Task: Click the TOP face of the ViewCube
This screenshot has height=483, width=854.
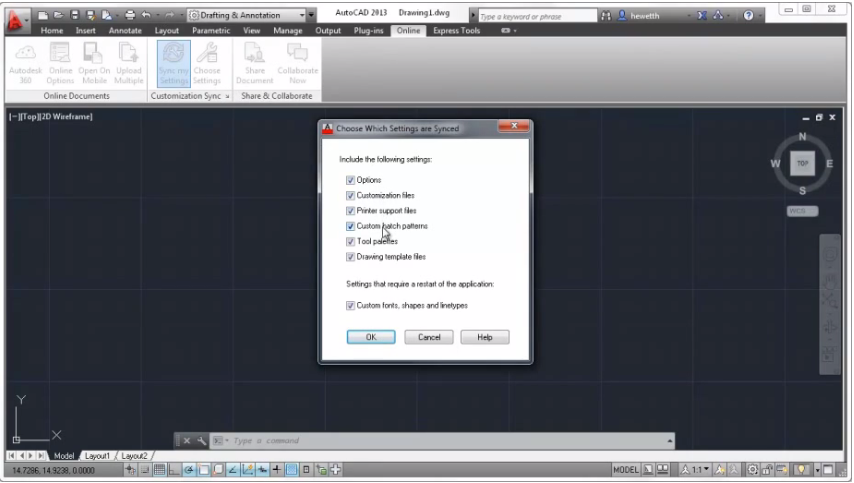Action: [x=802, y=163]
